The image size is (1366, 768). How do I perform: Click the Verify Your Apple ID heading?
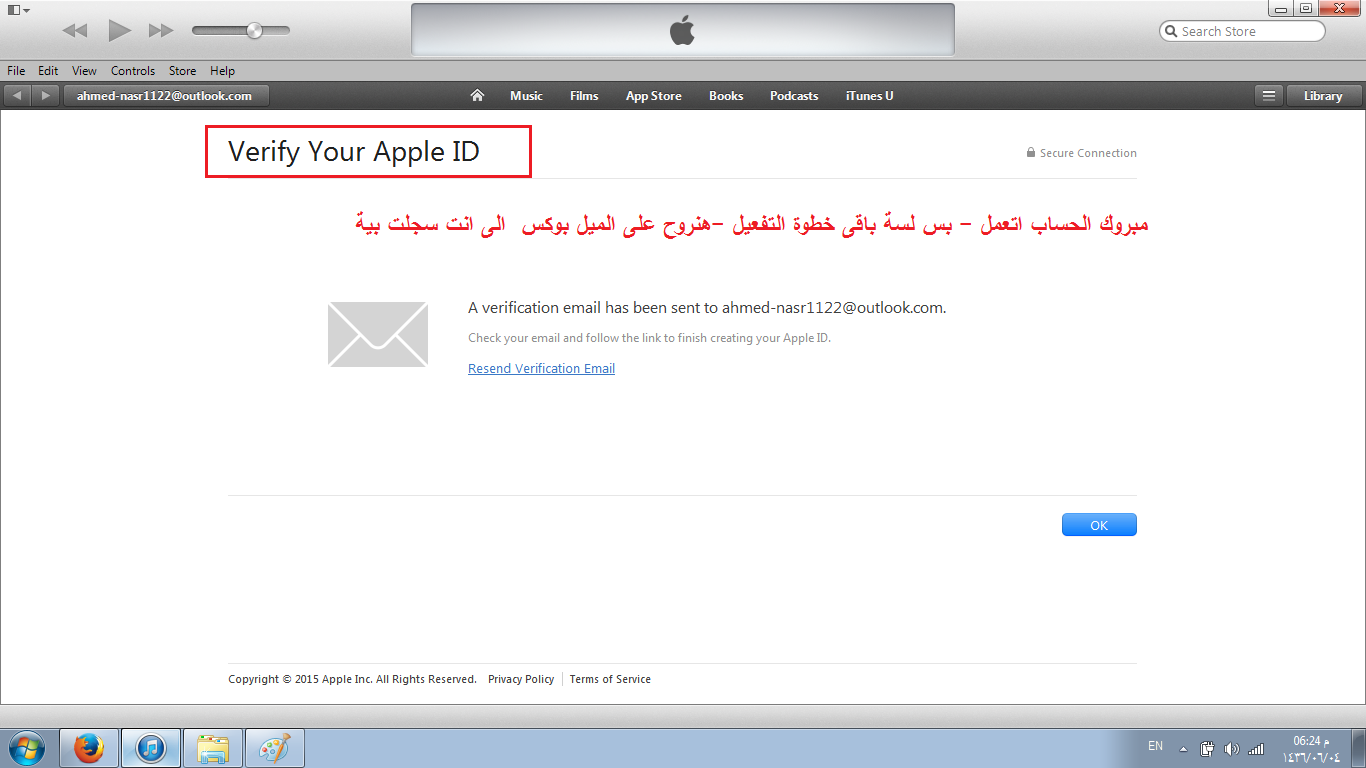click(354, 152)
